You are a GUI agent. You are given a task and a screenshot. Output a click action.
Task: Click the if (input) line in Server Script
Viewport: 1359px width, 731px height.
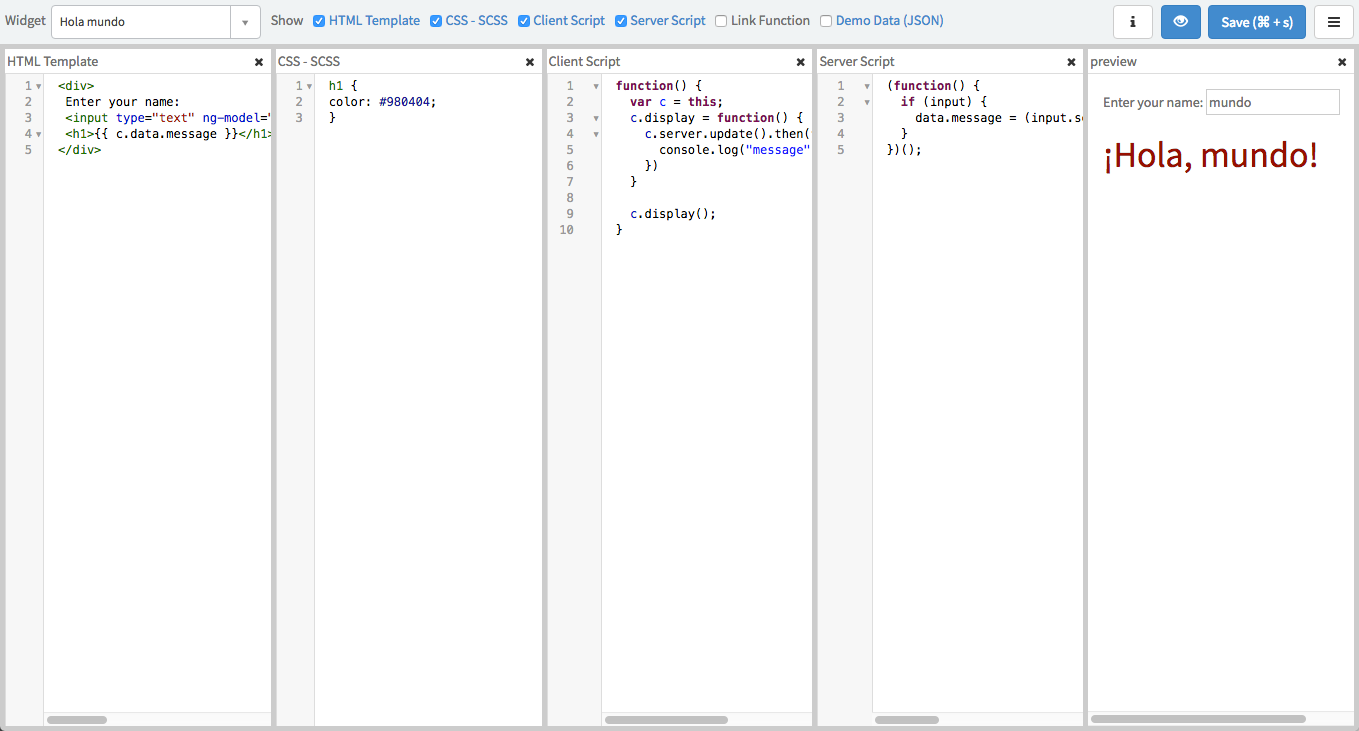click(x=944, y=102)
